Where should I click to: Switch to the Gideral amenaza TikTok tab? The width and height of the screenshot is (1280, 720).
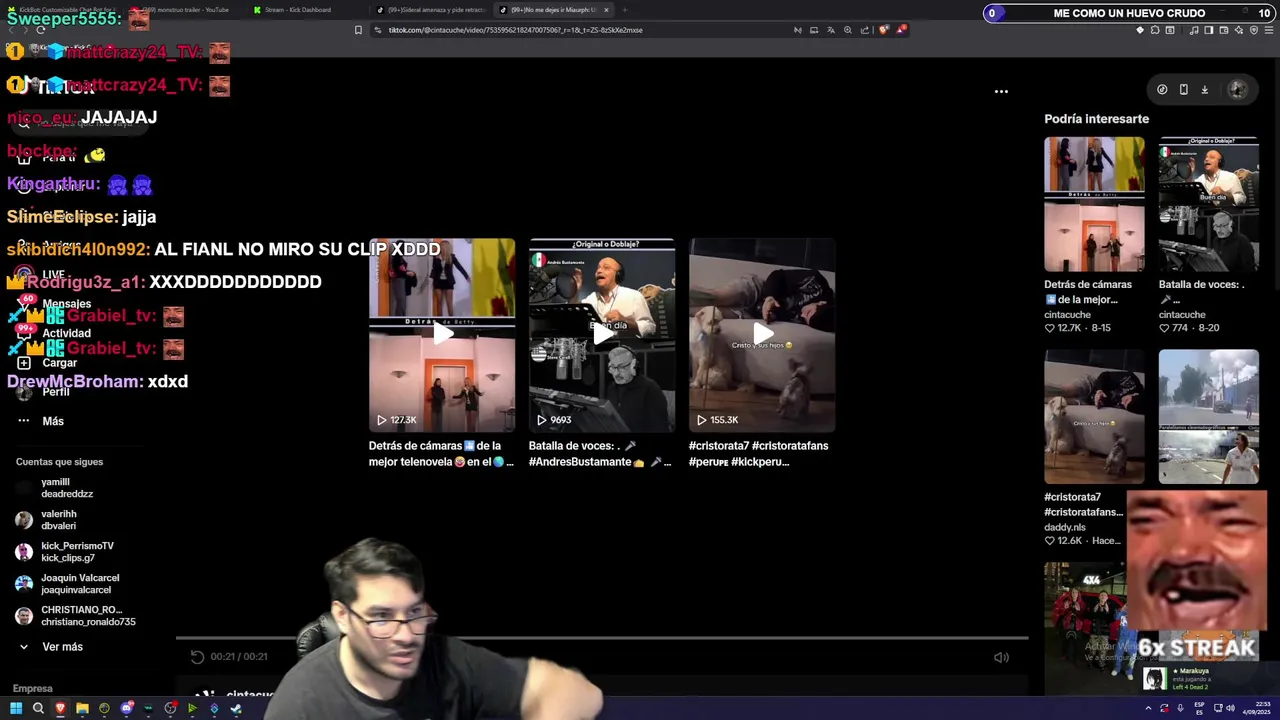[431, 10]
